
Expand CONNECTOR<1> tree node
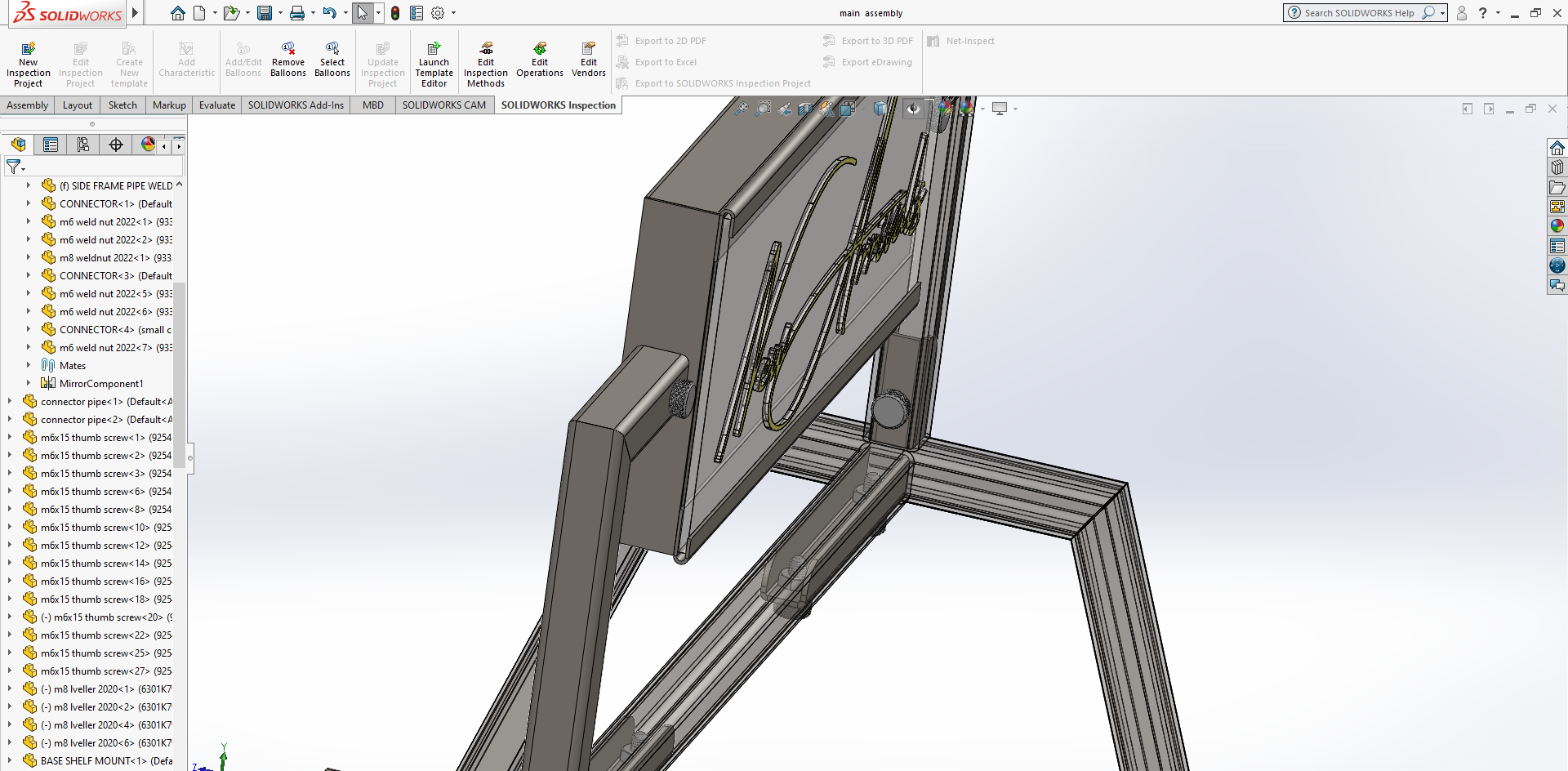click(28, 204)
